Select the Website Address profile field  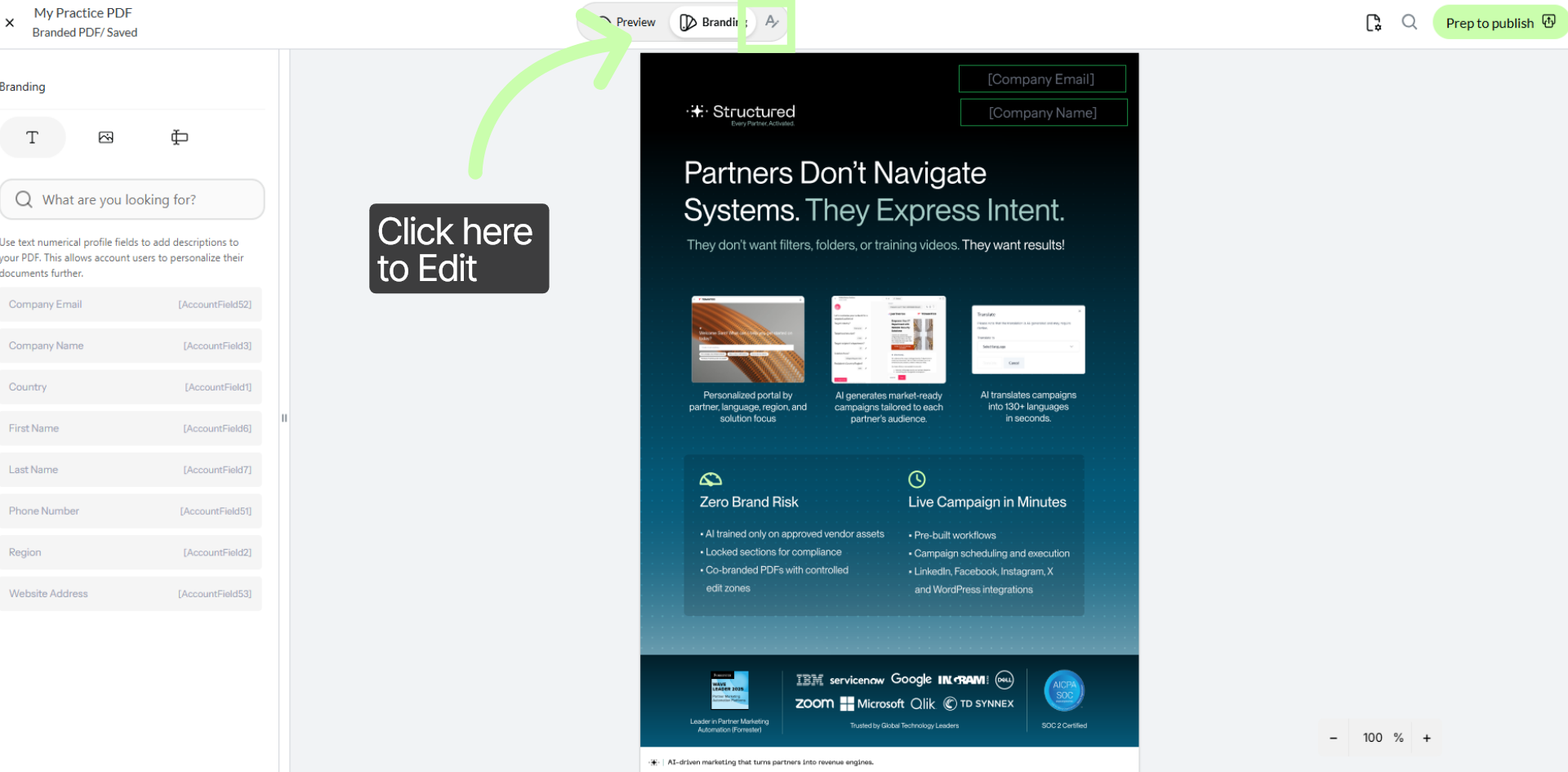tap(131, 594)
